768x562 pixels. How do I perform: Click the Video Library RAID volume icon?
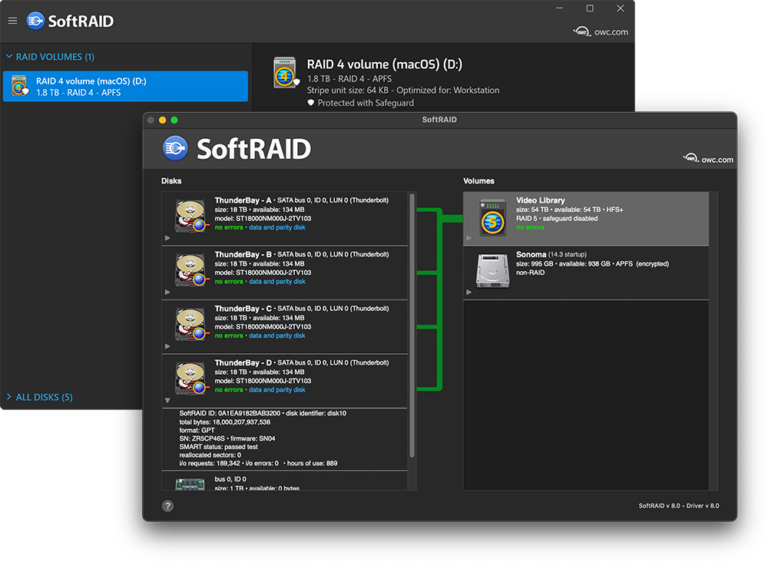[492, 218]
